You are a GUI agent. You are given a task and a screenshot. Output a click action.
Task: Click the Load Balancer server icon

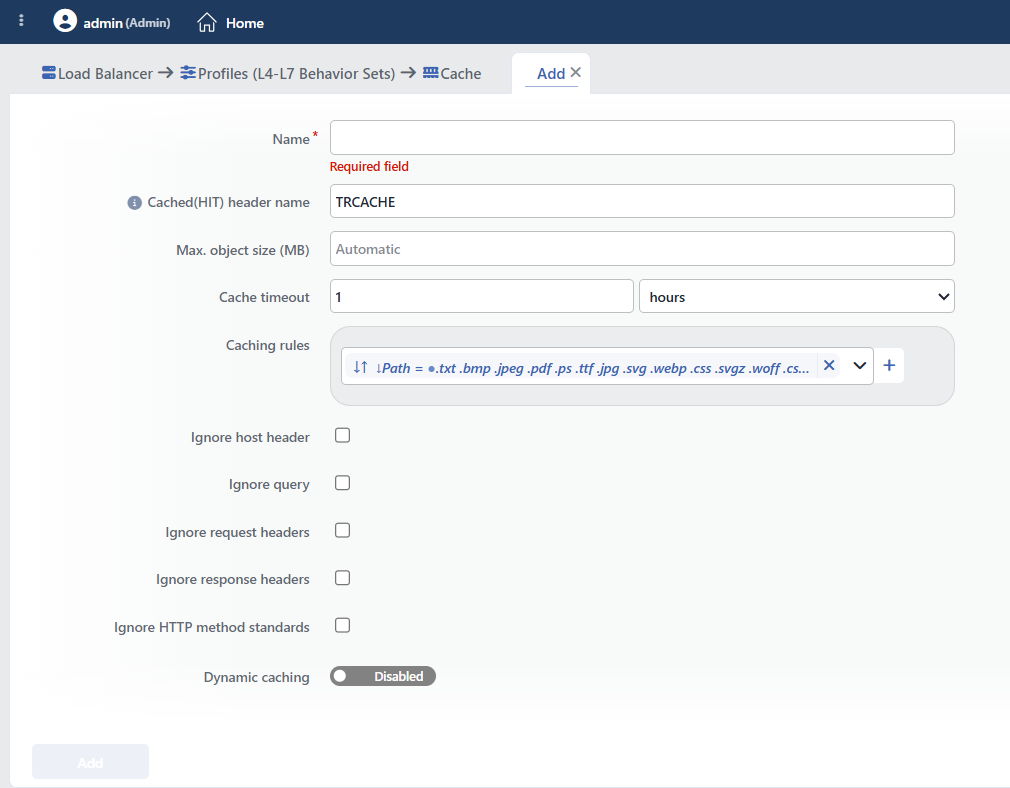tap(48, 73)
